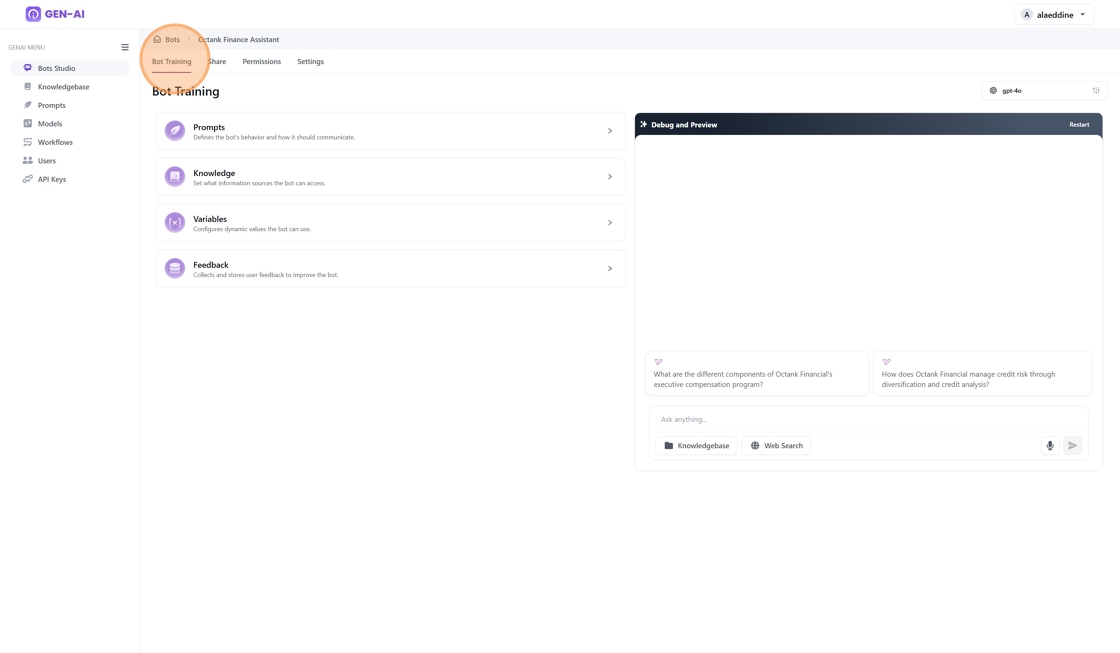Click Restart in Debug and Preview

1079,125
